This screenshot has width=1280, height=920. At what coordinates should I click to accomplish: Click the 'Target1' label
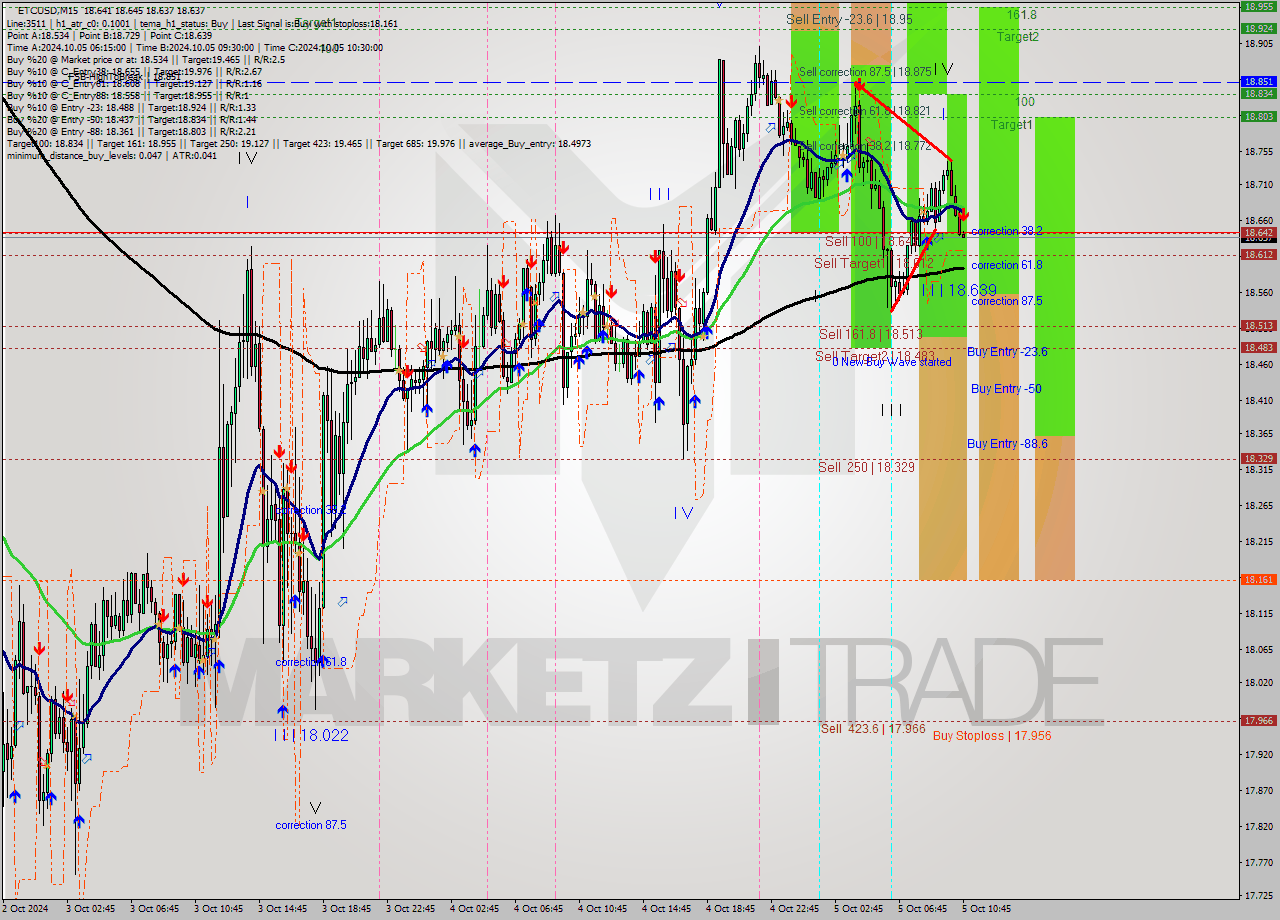click(1011, 125)
